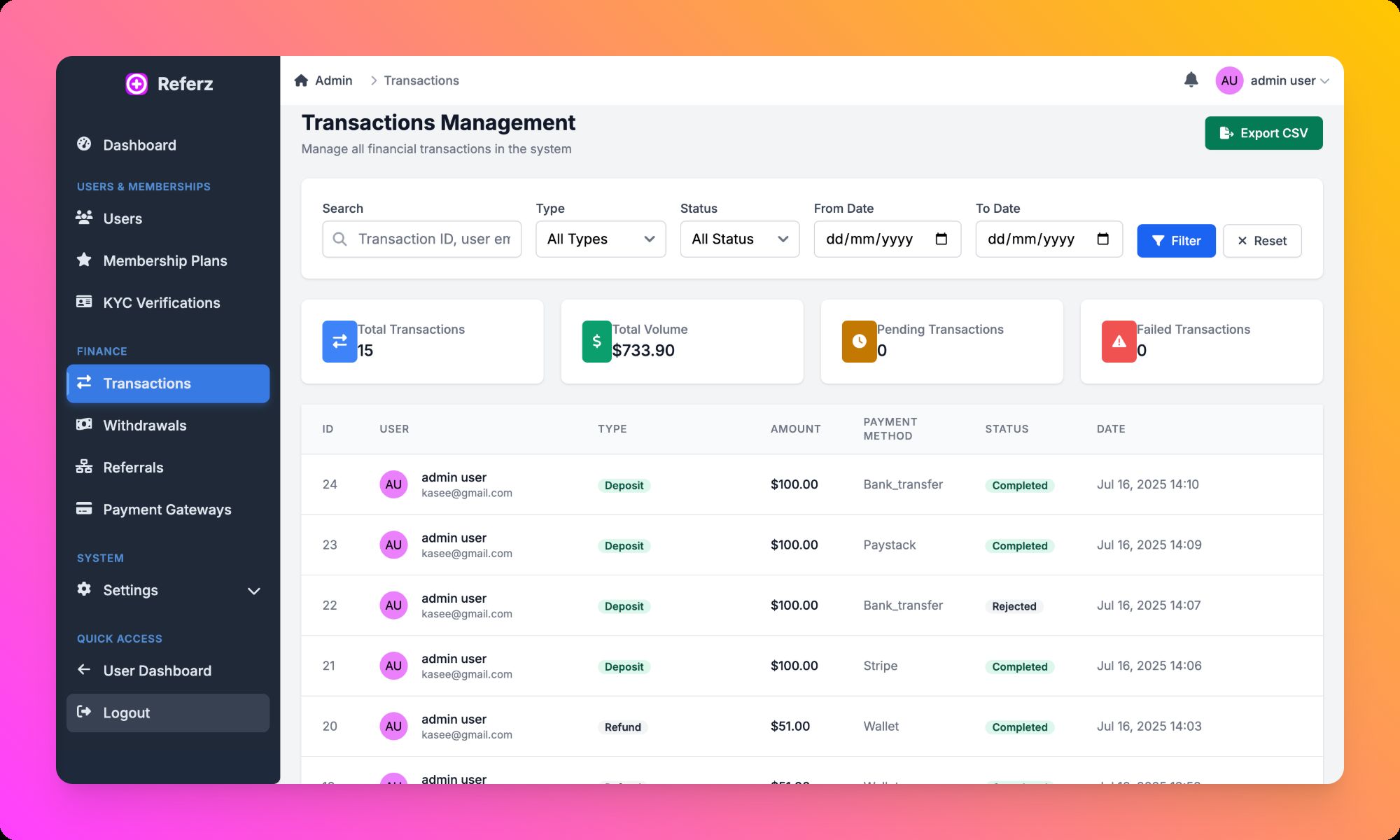The image size is (1400, 840).
Task: Click the red Failed Transactions warning icon
Action: (1119, 341)
